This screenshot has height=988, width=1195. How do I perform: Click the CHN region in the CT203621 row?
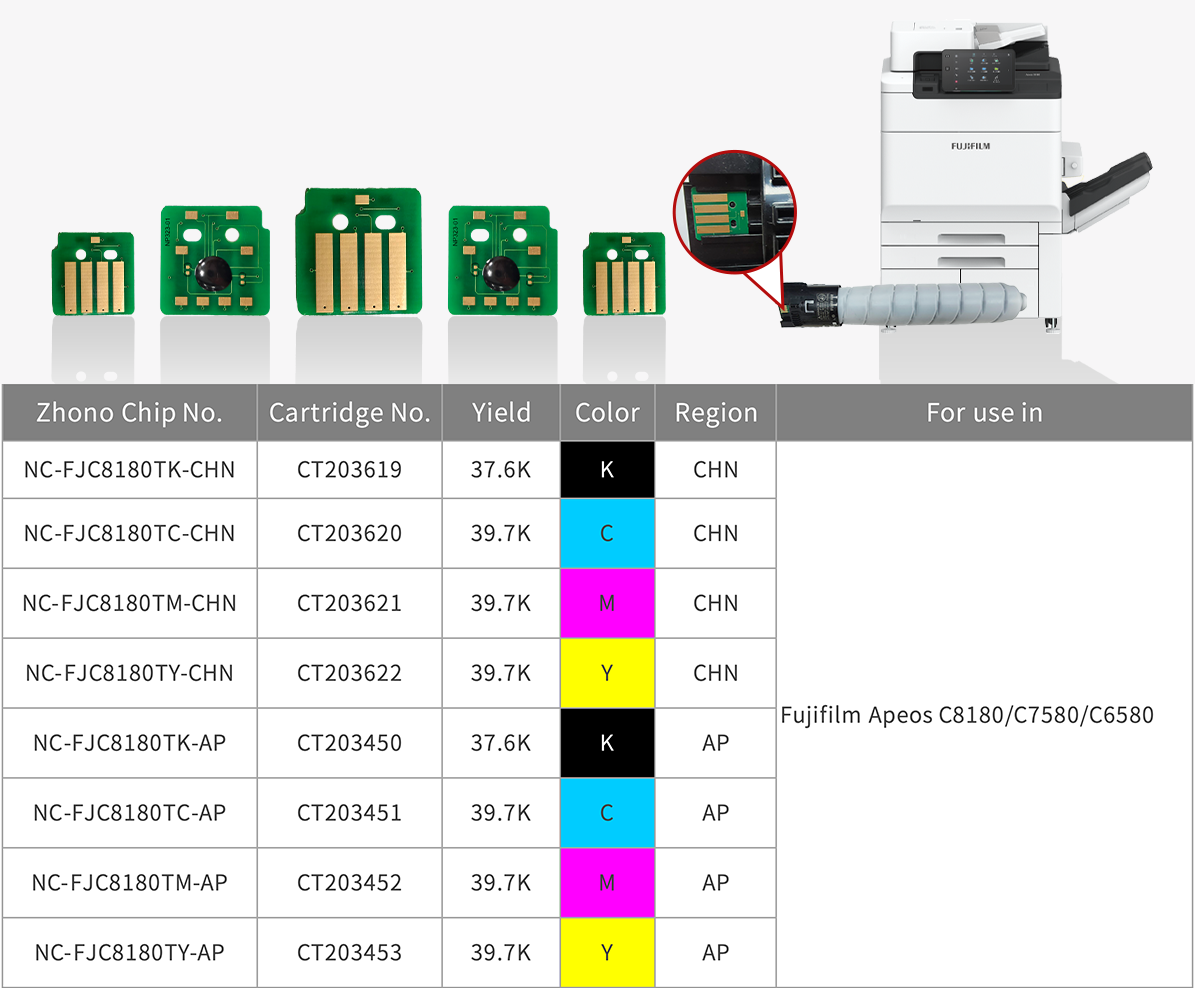(x=716, y=603)
